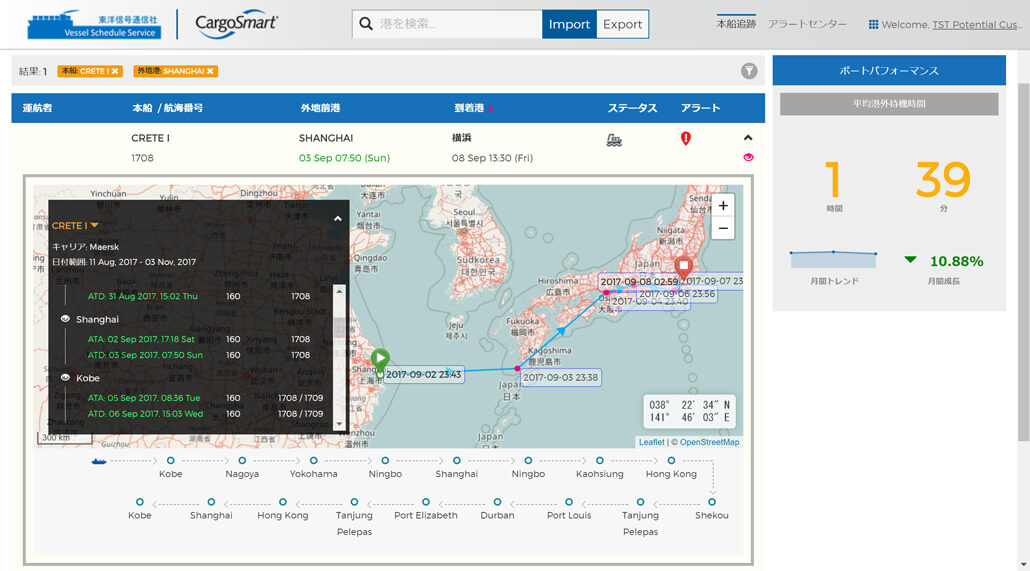
Task: Toggle the pink eye map visibility icon
Action: click(x=748, y=158)
